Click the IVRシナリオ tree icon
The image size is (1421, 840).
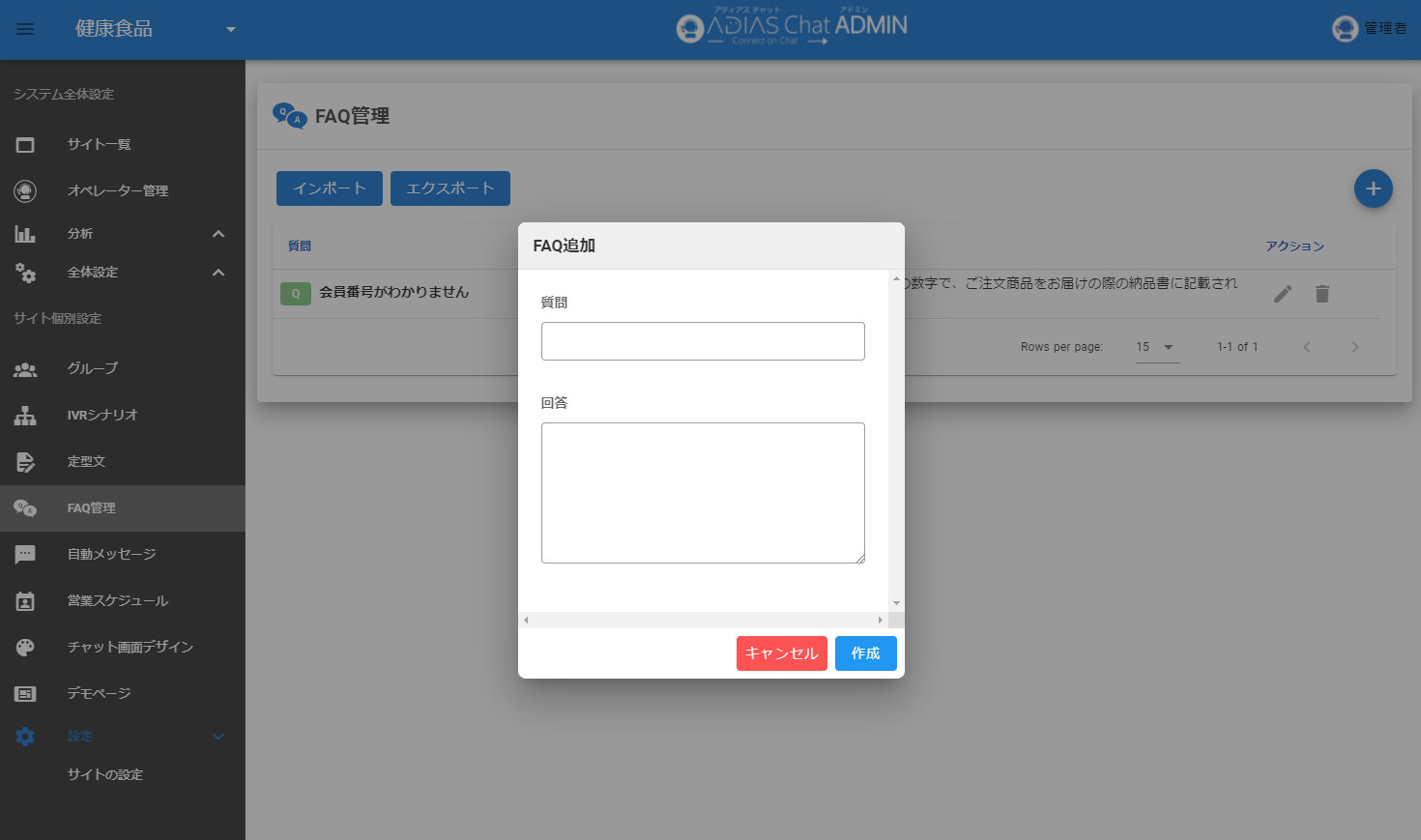[x=25, y=416]
